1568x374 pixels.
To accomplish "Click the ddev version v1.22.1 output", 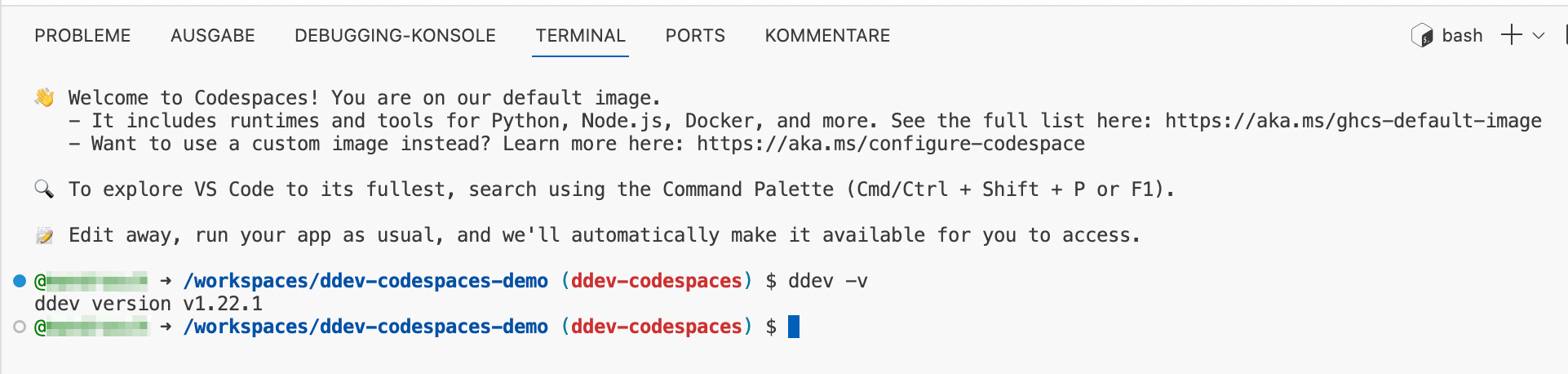I will tap(148, 304).
